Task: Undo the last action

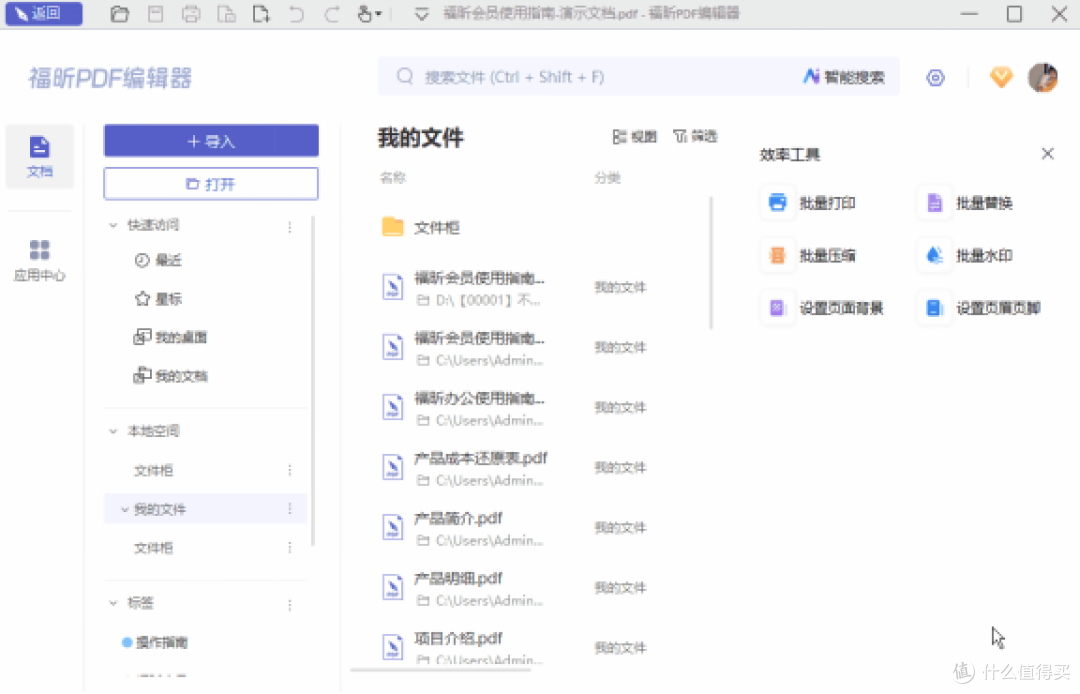Action: click(x=296, y=14)
